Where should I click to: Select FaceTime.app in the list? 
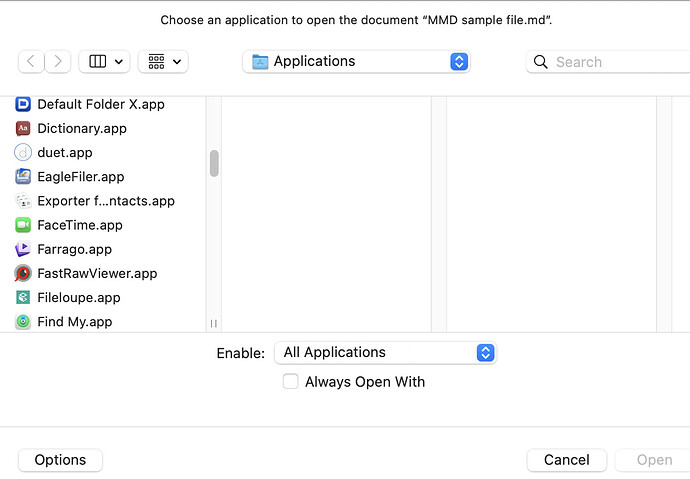(x=103, y=225)
